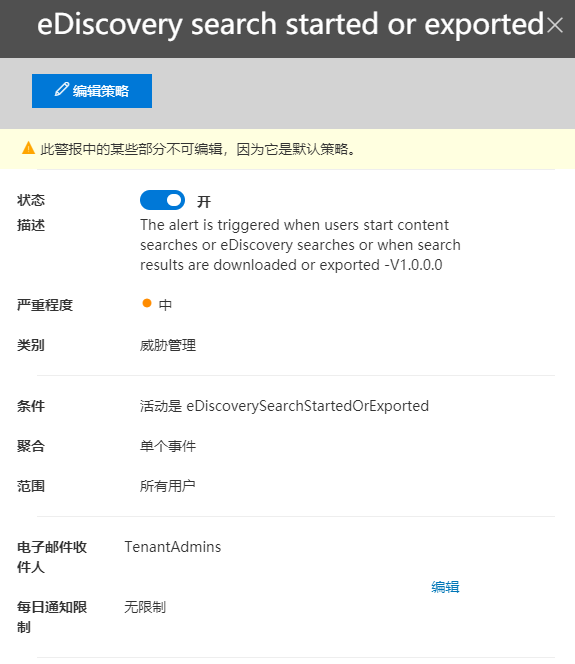Click the 所有用户 scope value
The image size is (575, 664).
tap(168, 486)
